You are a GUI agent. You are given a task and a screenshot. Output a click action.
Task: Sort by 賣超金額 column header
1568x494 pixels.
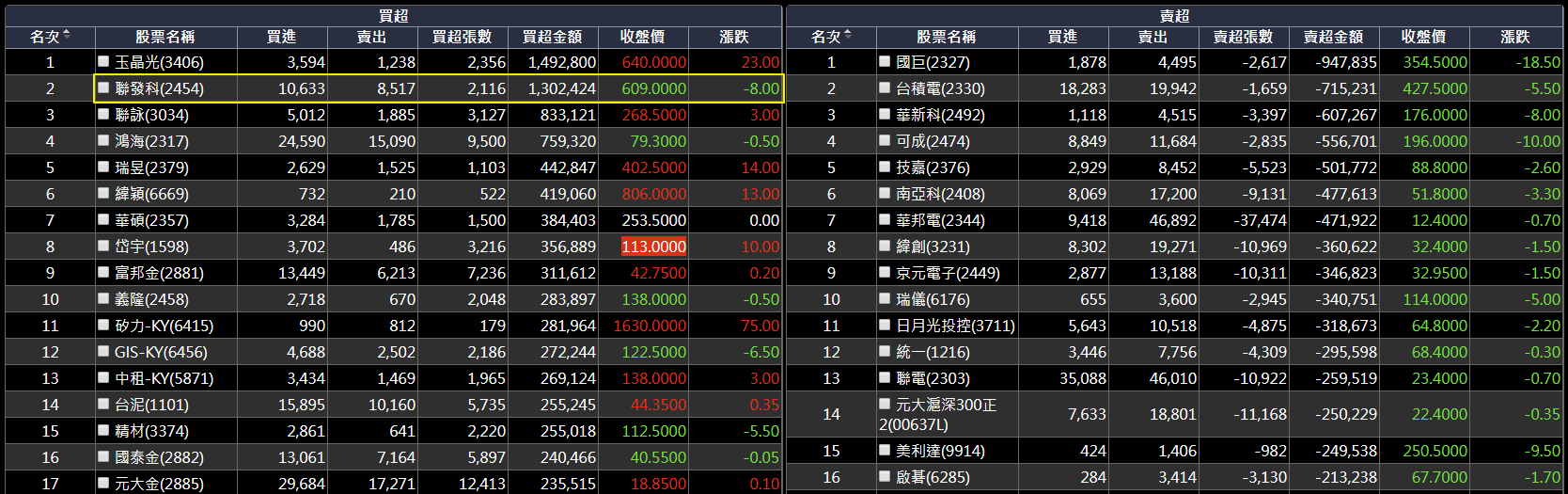click(1333, 37)
